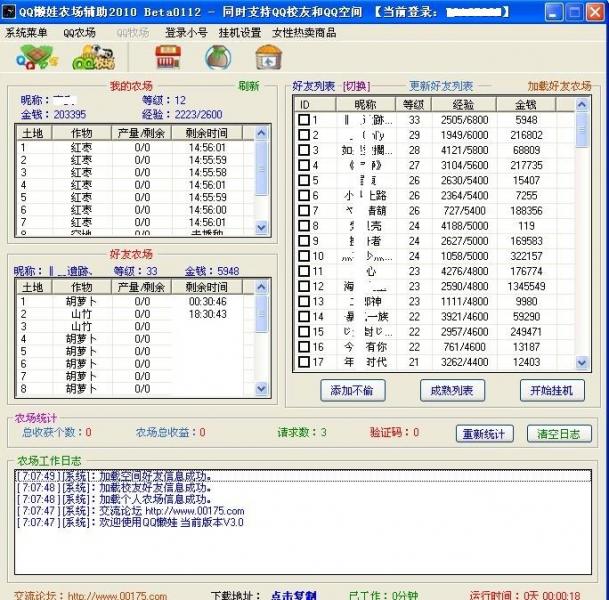The image size is (609, 600).
Task: Click the 点击复制 download link
Action: (294, 595)
